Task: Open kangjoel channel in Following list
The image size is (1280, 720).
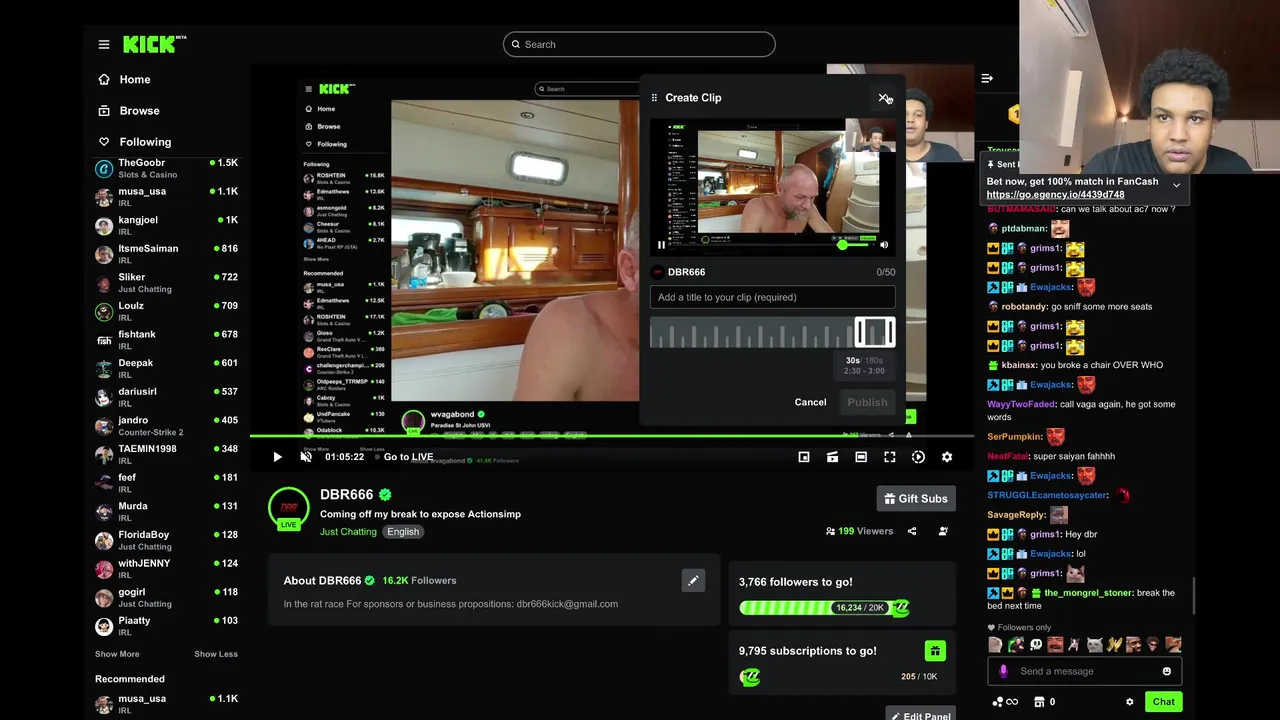Action: [x=166, y=225]
